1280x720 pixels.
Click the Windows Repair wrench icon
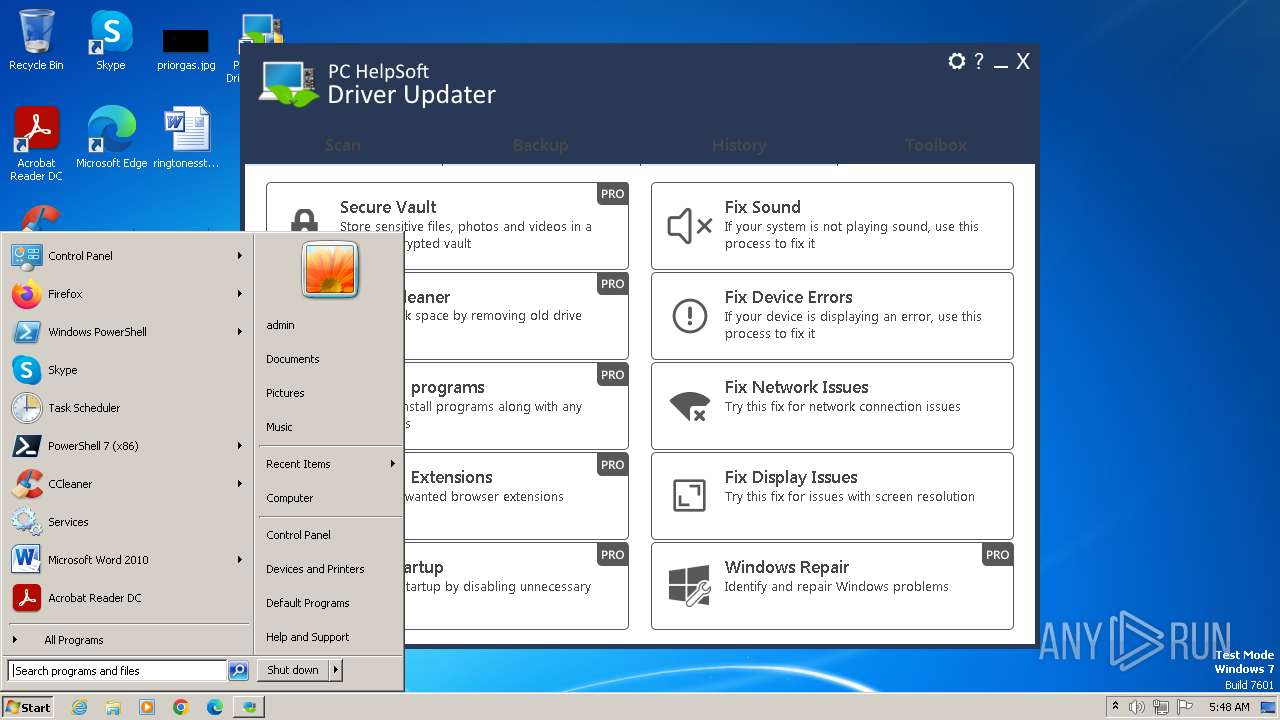tap(689, 586)
